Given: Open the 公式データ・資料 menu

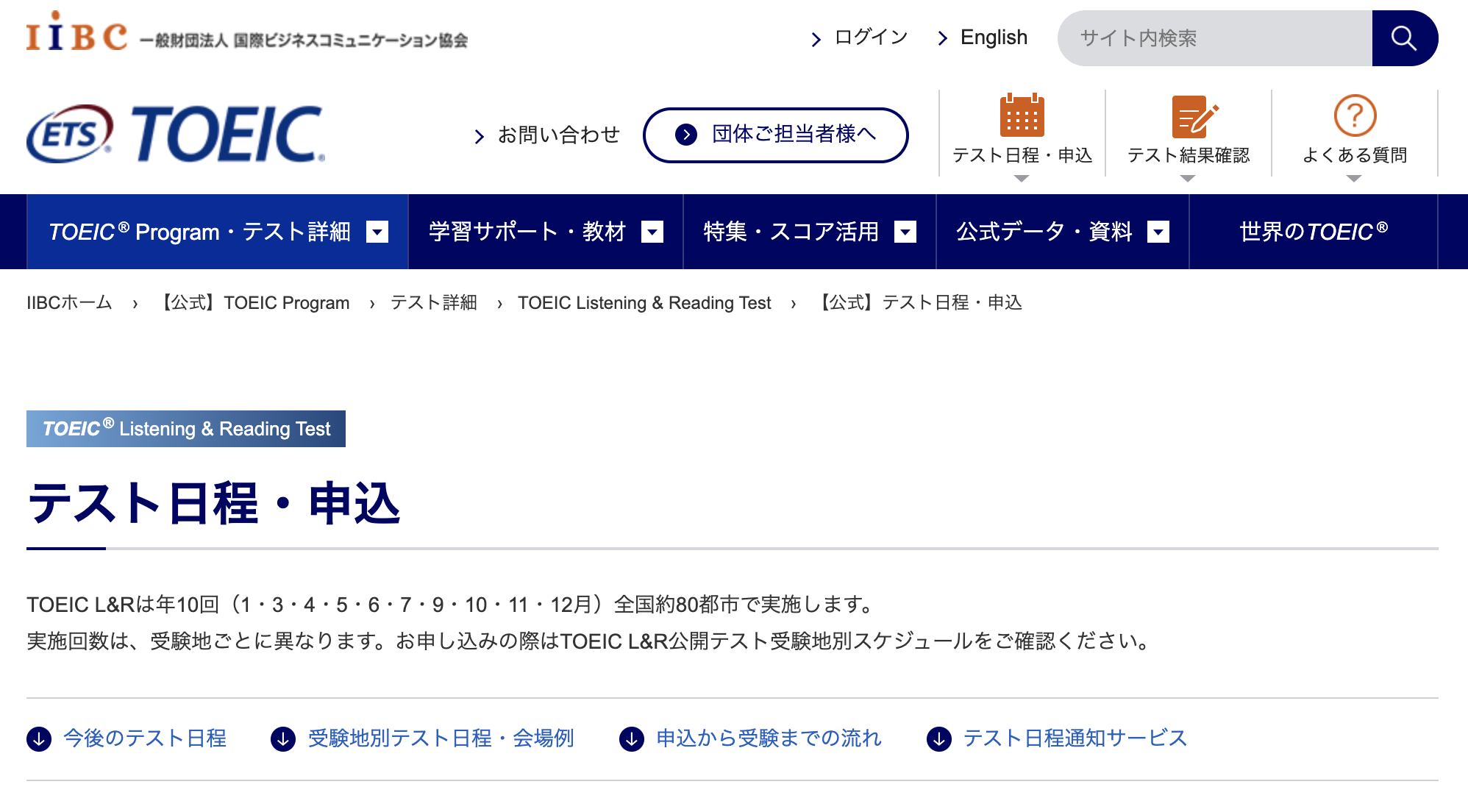Looking at the screenshot, I should [x=1063, y=232].
